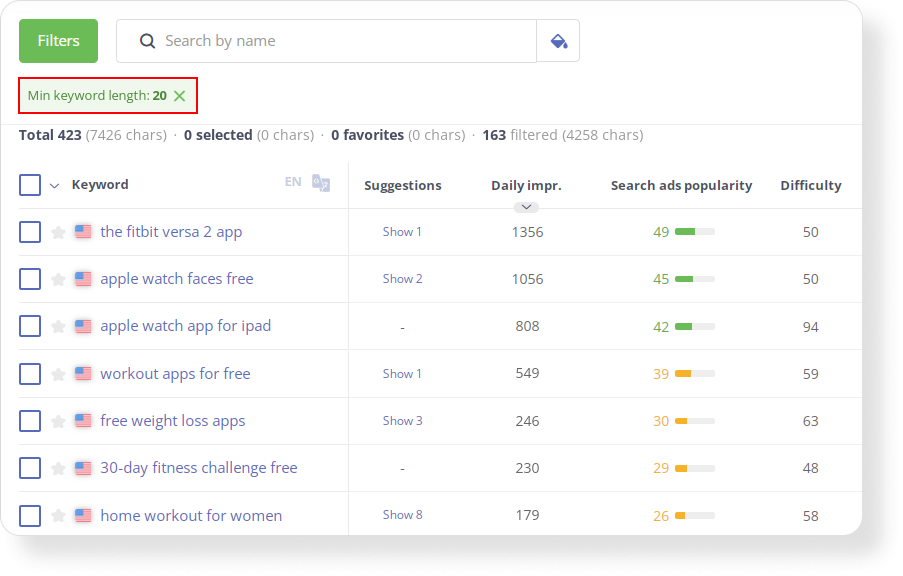Click the star for 'workout apps for free'
The width and height of the screenshot is (903, 576).
(x=58, y=374)
